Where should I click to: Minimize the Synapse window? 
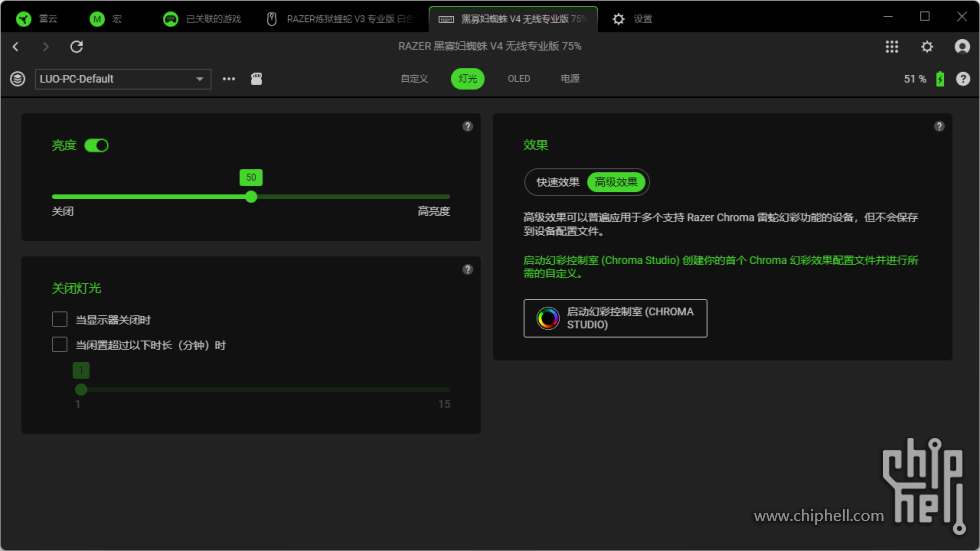(888, 17)
